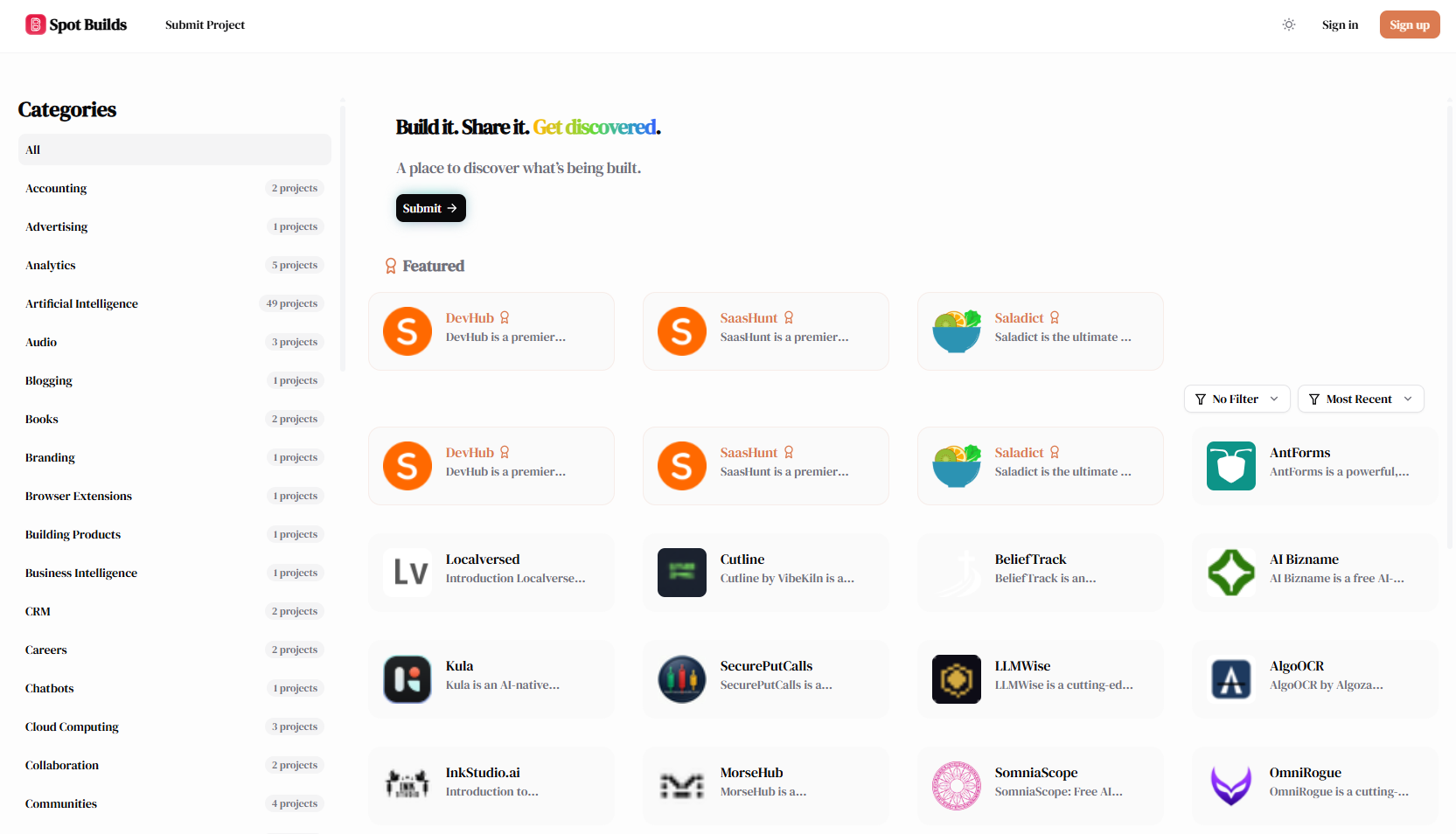
Task: Open the No Filter dropdown
Action: [1237, 399]
